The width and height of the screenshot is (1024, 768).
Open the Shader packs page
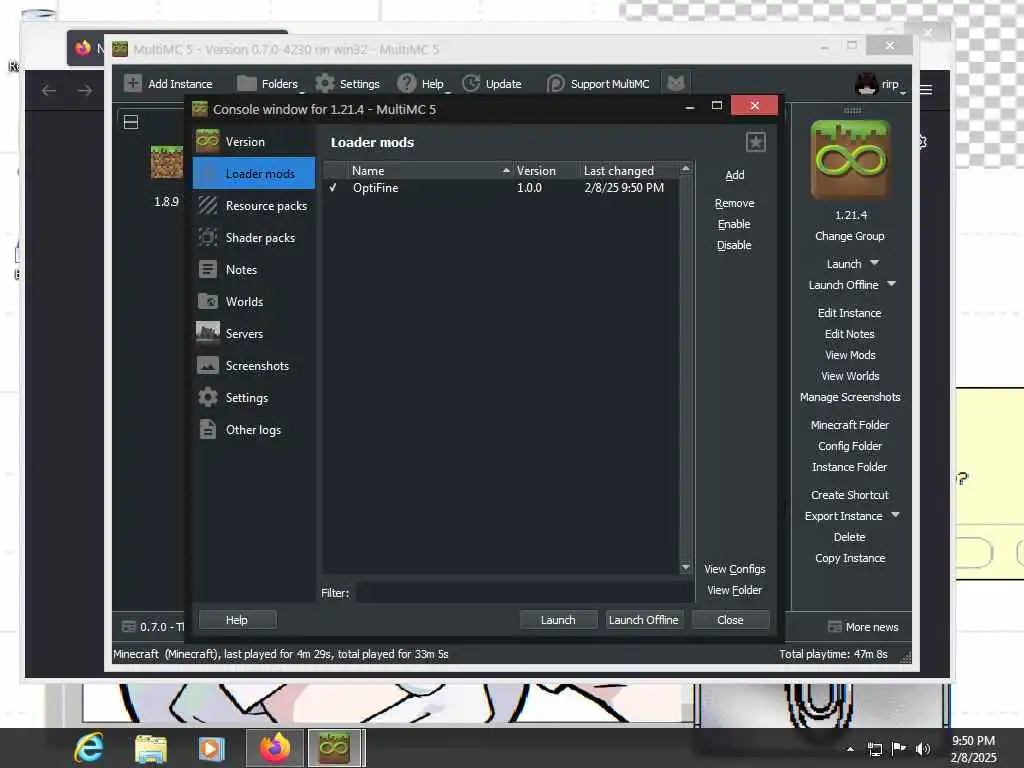[x=254, y=238]
